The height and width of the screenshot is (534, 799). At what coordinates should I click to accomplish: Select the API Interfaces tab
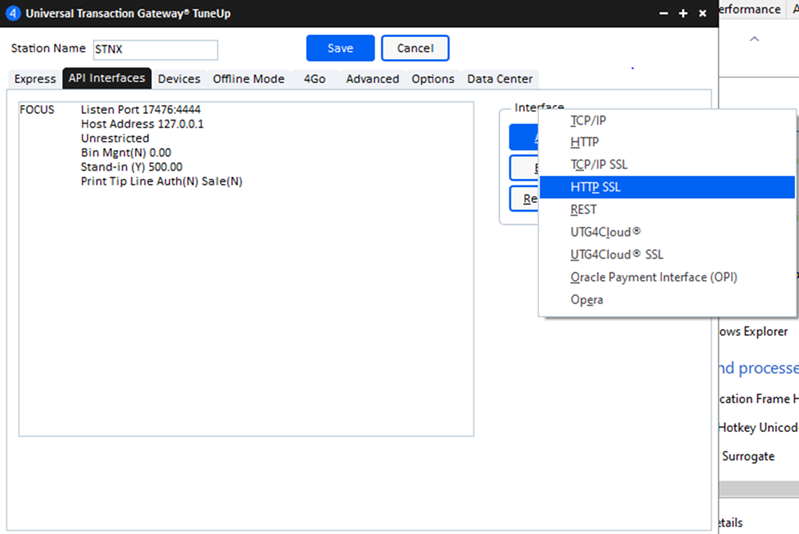tap(107, 78)
